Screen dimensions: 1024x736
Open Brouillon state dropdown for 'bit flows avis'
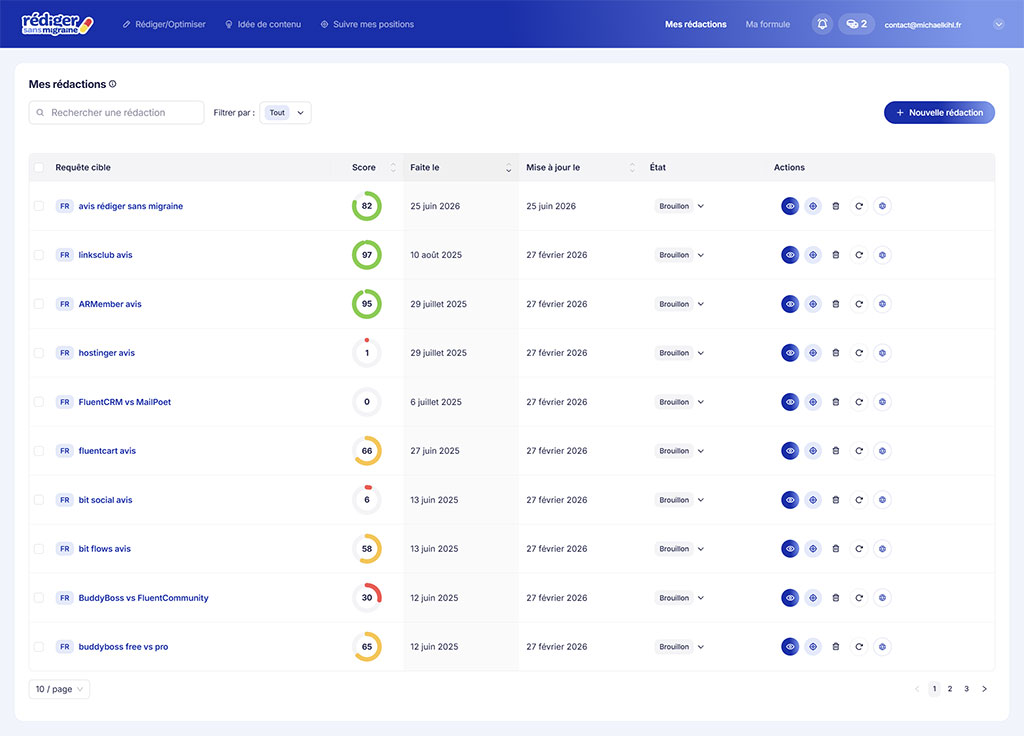click(x=680, y=549)
